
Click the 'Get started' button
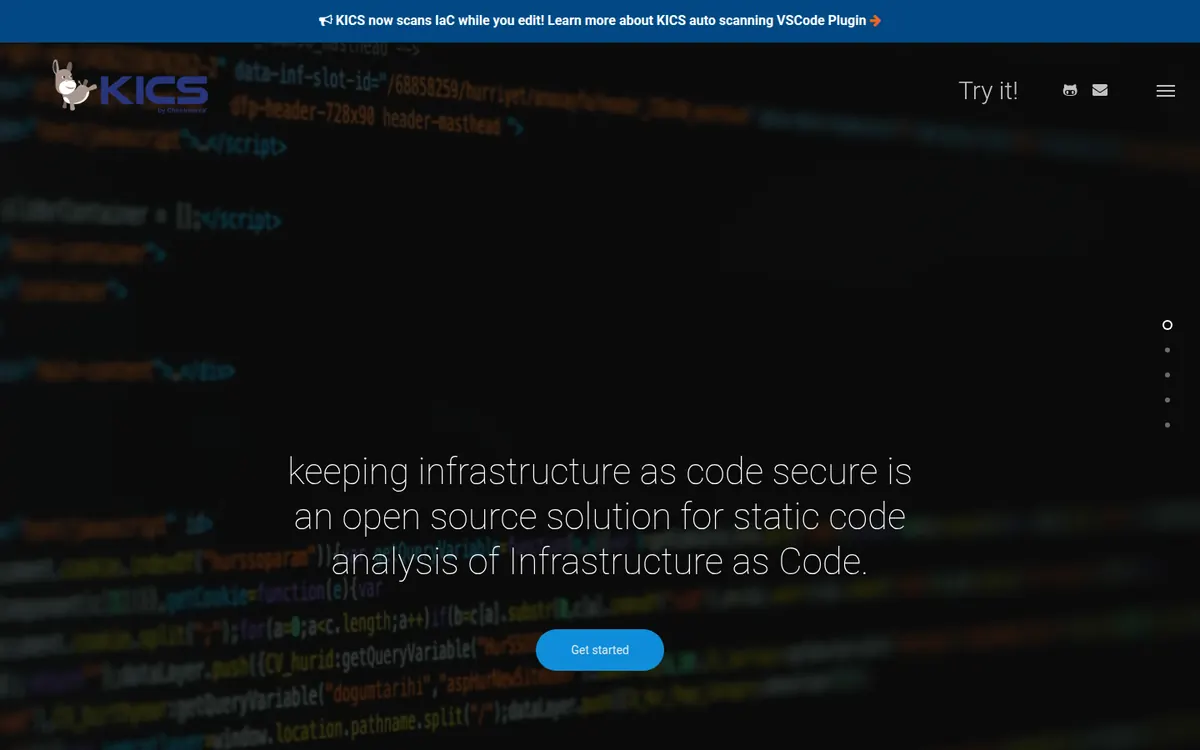[x=600, y=650]
